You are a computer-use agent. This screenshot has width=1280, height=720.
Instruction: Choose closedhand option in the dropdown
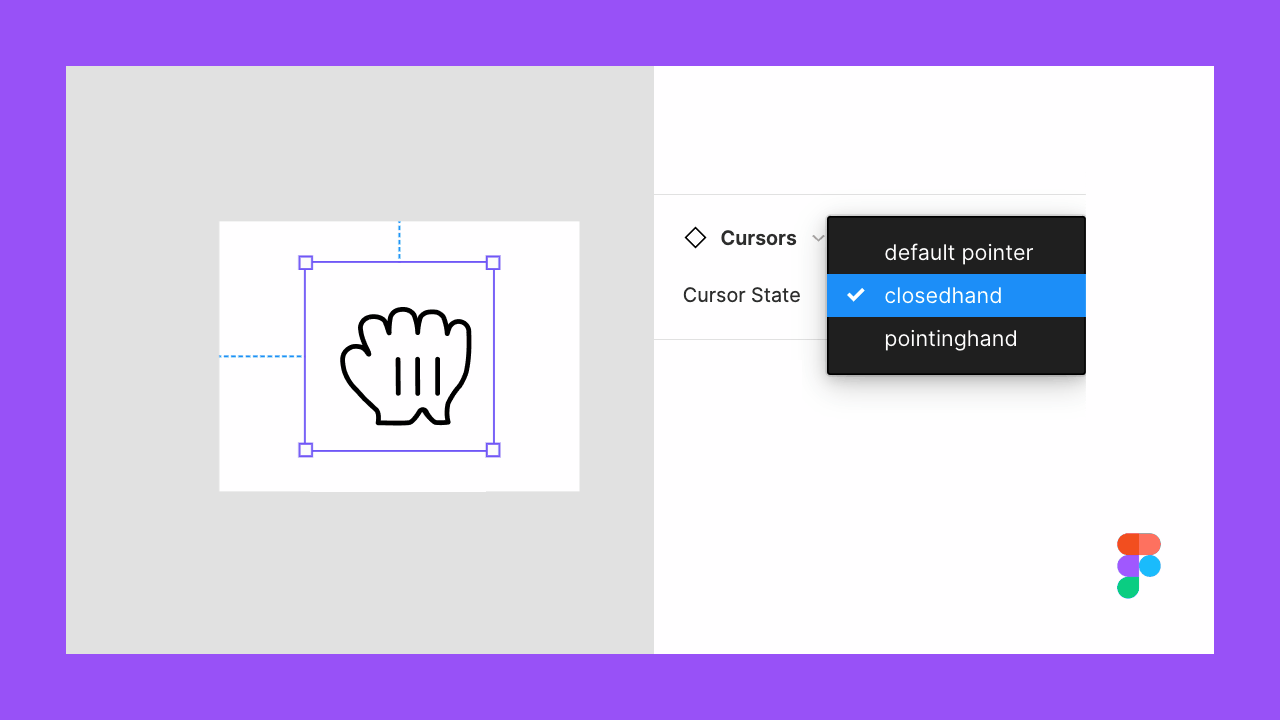pyautogui.click(x=956, y=296)
